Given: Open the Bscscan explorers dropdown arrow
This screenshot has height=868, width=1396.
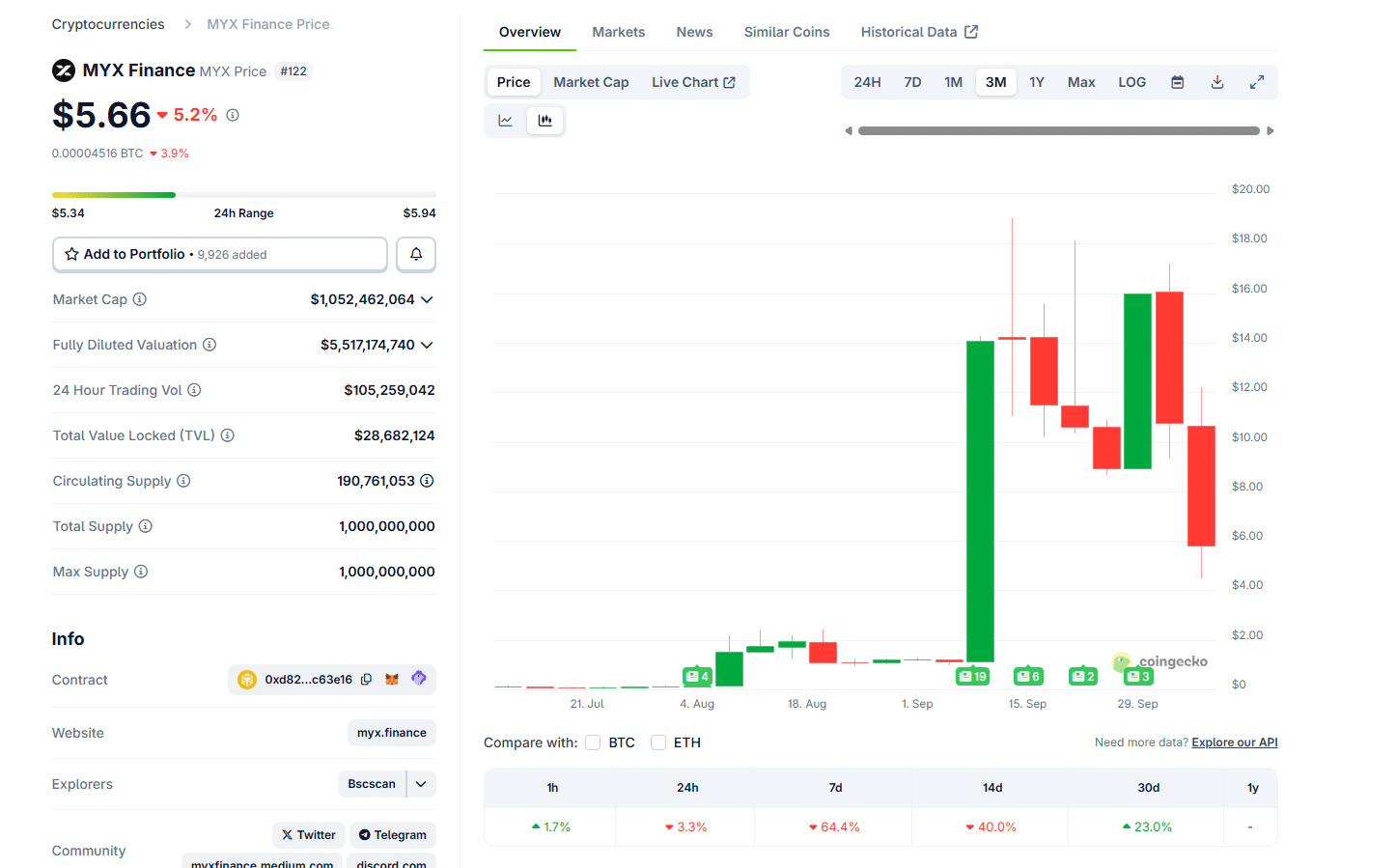Looking at the screenshot, I should tap(421, 784).
